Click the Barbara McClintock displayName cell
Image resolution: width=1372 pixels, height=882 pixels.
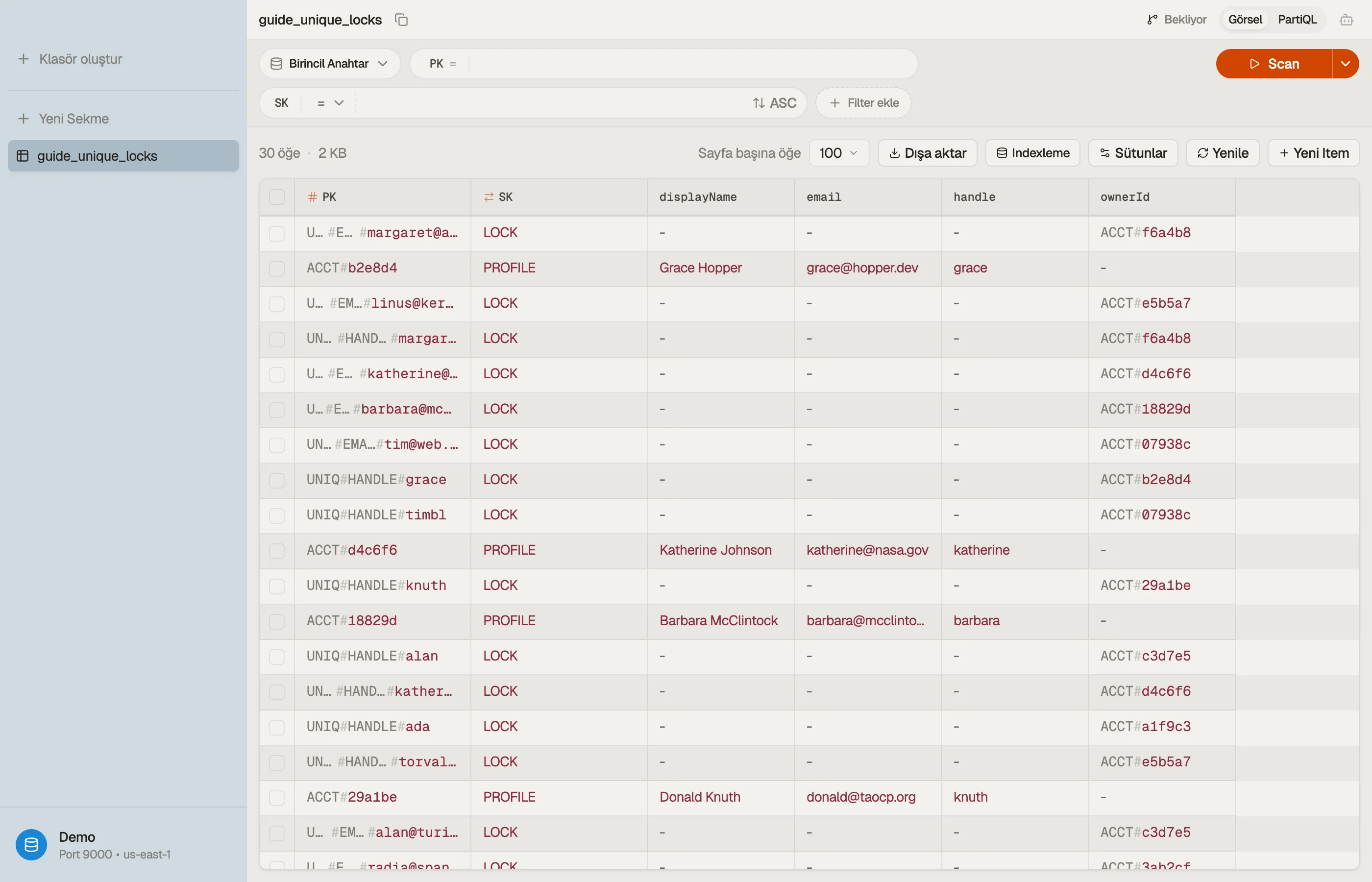pos(720,621)
